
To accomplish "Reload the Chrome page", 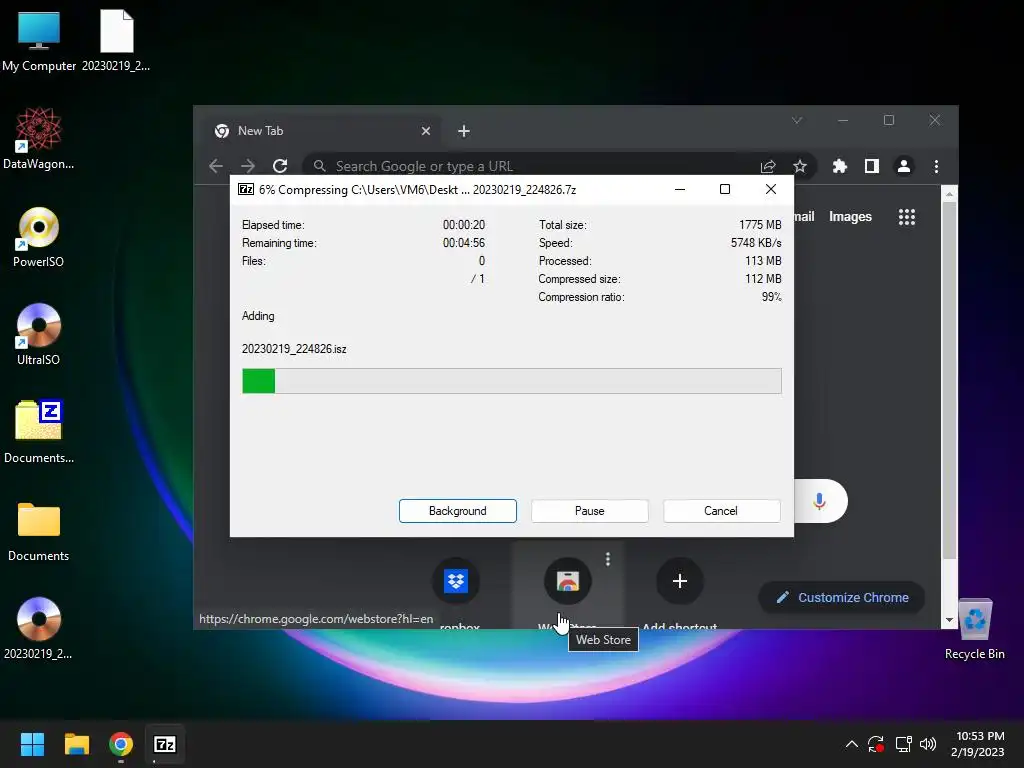I will point(280,166).
